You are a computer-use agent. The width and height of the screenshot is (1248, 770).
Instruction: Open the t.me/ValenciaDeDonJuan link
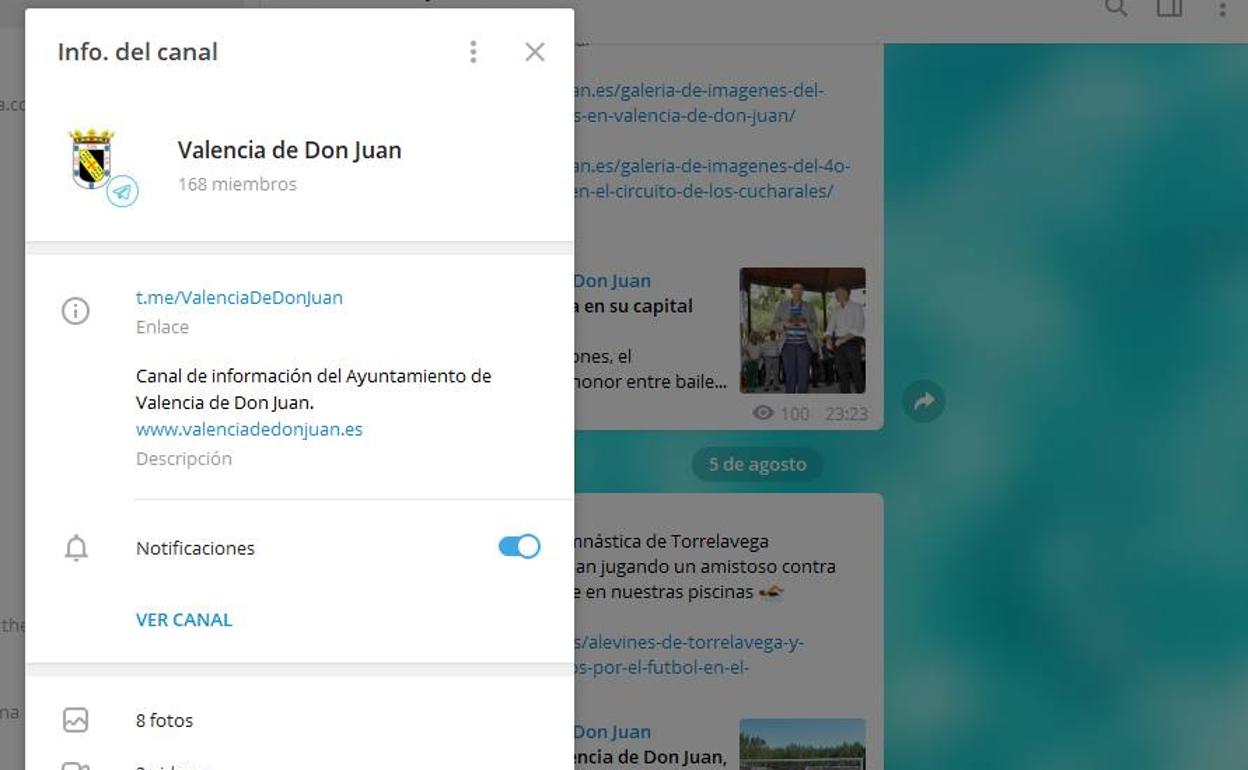pos(239,297)
